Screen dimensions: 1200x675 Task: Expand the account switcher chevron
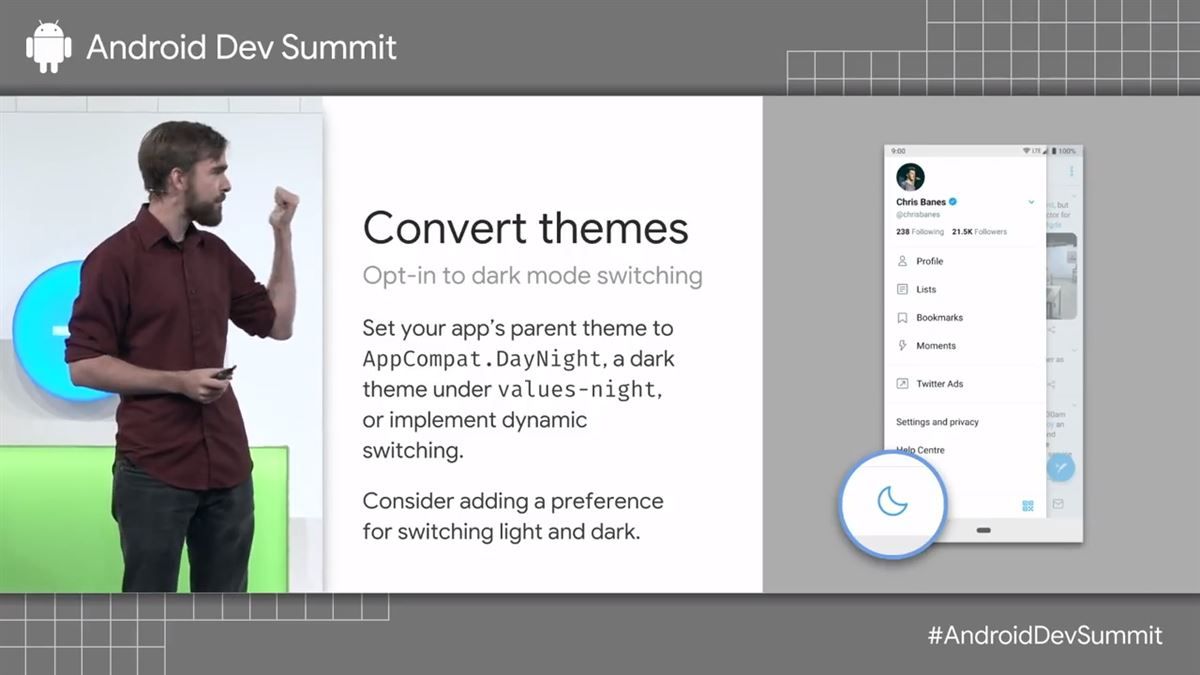[1031, 202]
